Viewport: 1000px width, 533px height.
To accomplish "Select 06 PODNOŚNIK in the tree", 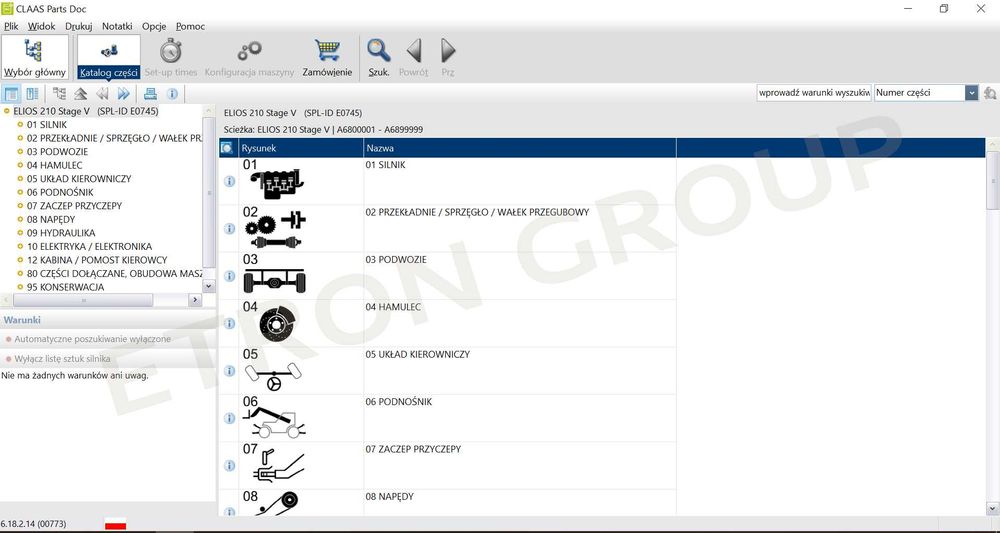I will click(60, 192).
